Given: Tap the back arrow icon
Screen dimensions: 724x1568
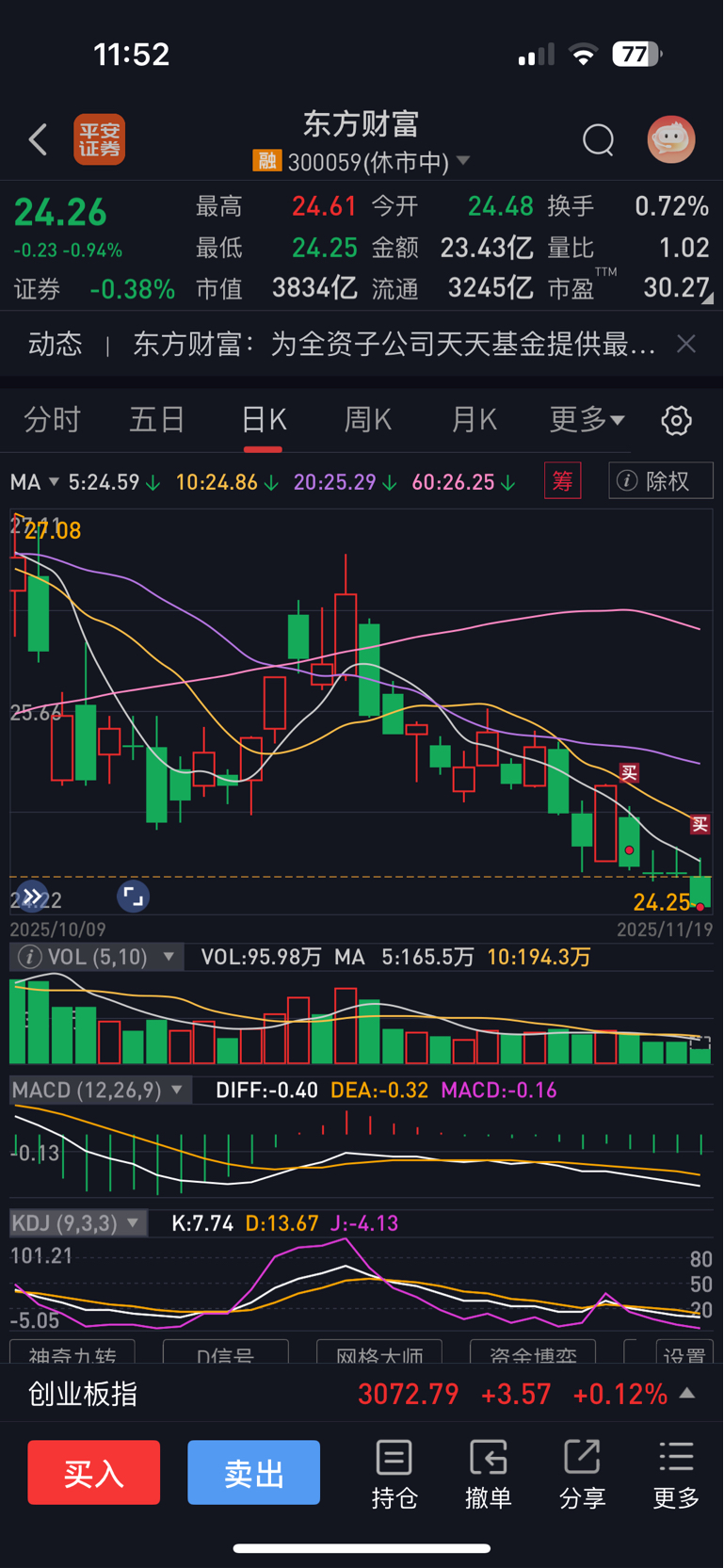Looking at the screenshot, I should tap(38, 139).
